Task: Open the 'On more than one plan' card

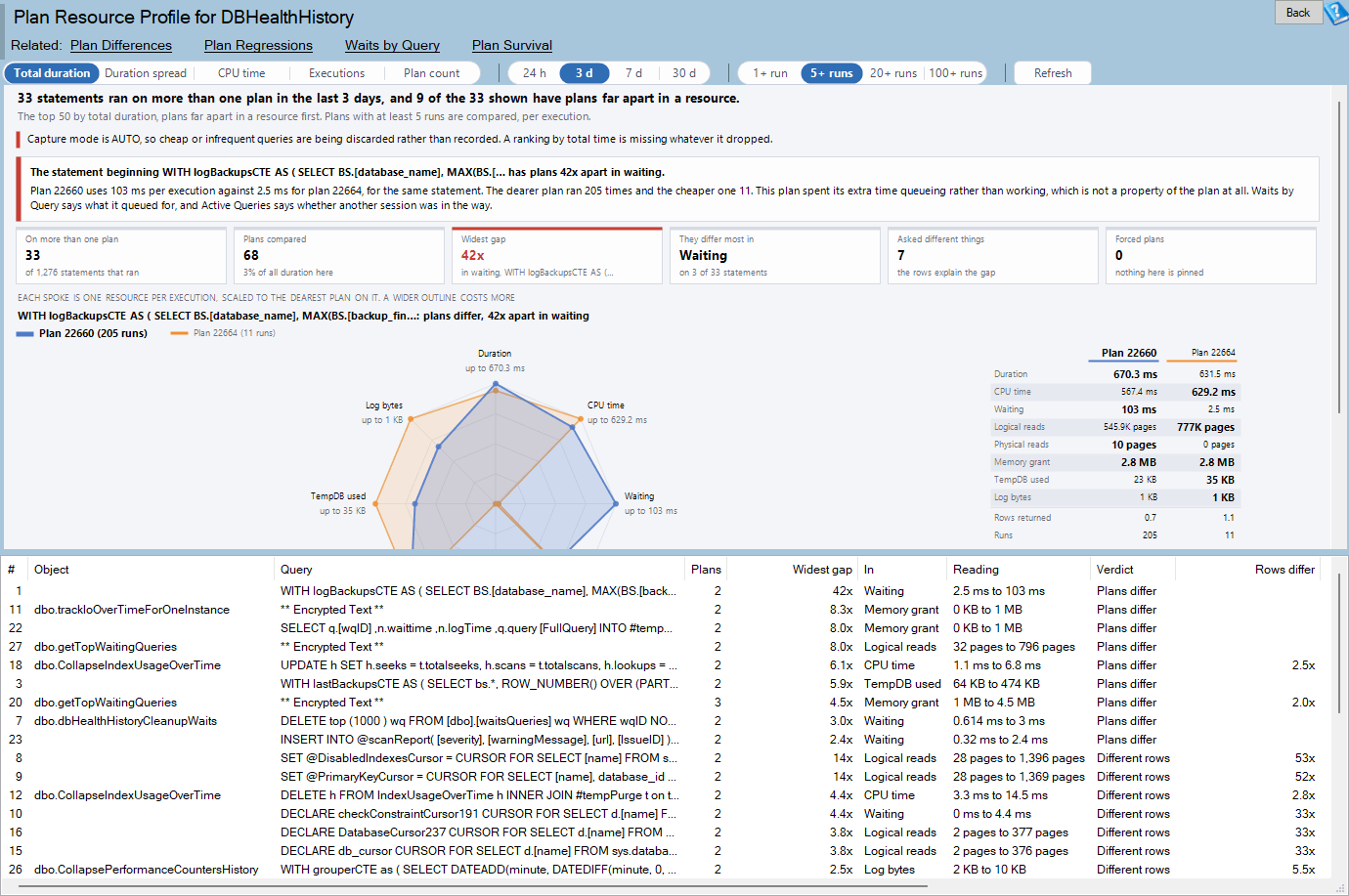Action: tap(121, 256)
